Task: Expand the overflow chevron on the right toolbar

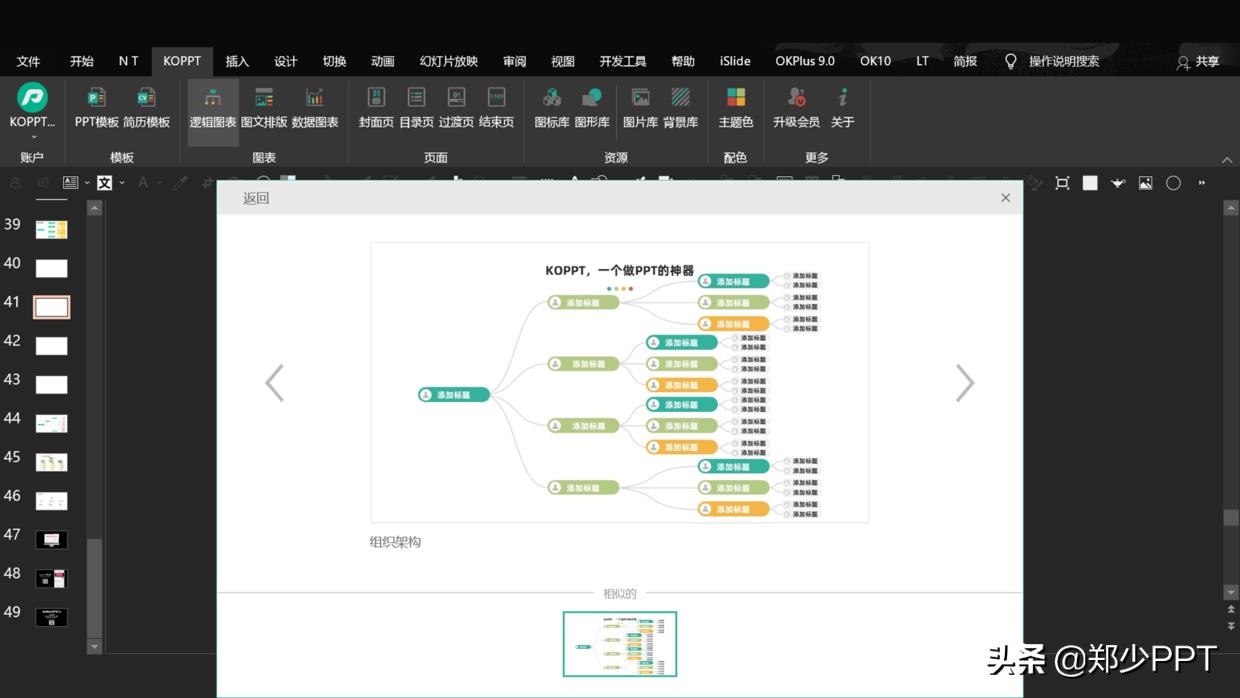Action: 1202,182
